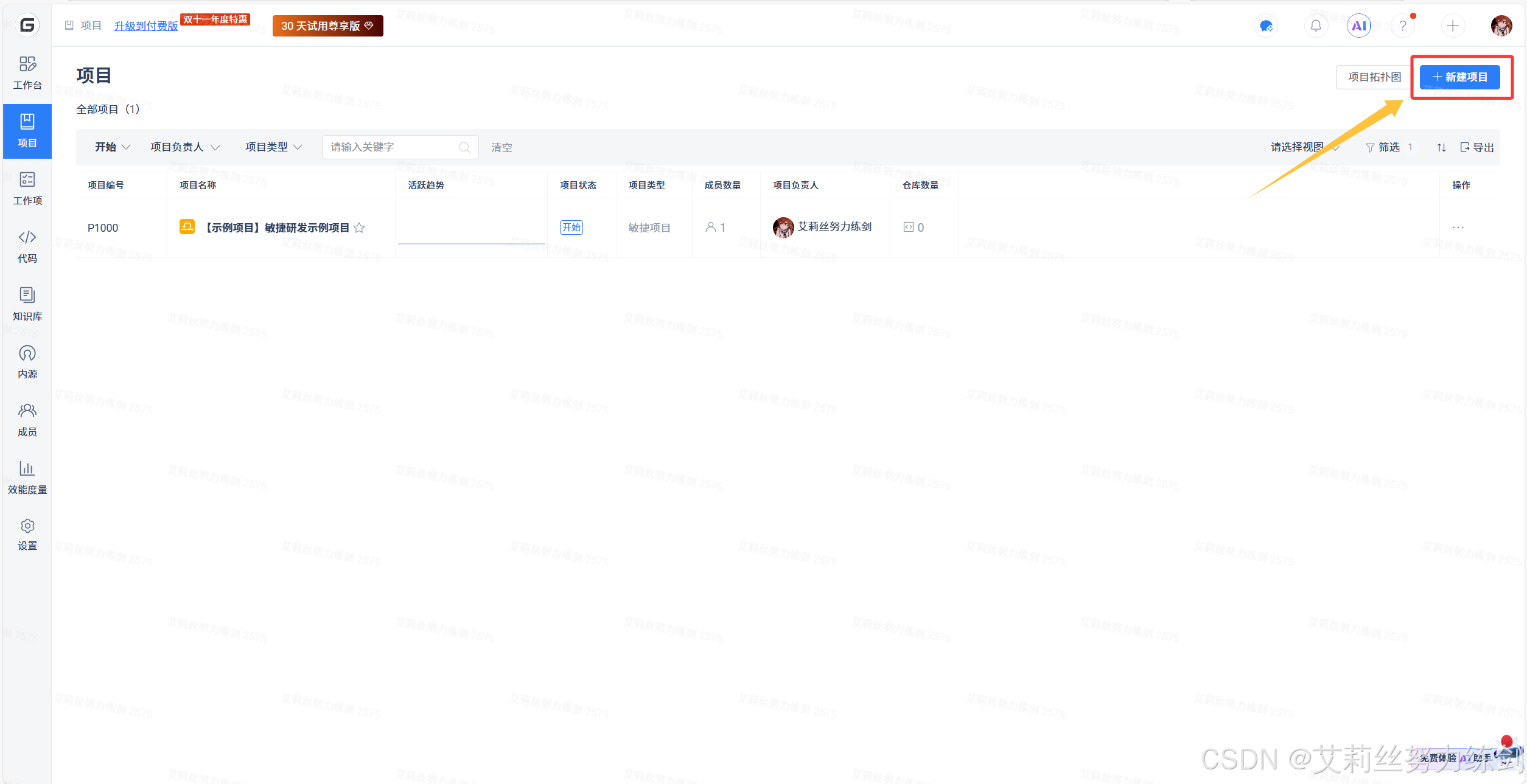Open the AI assistant icon in the header
Screen dimensions: 1527x784
(x=1358, y=26)
